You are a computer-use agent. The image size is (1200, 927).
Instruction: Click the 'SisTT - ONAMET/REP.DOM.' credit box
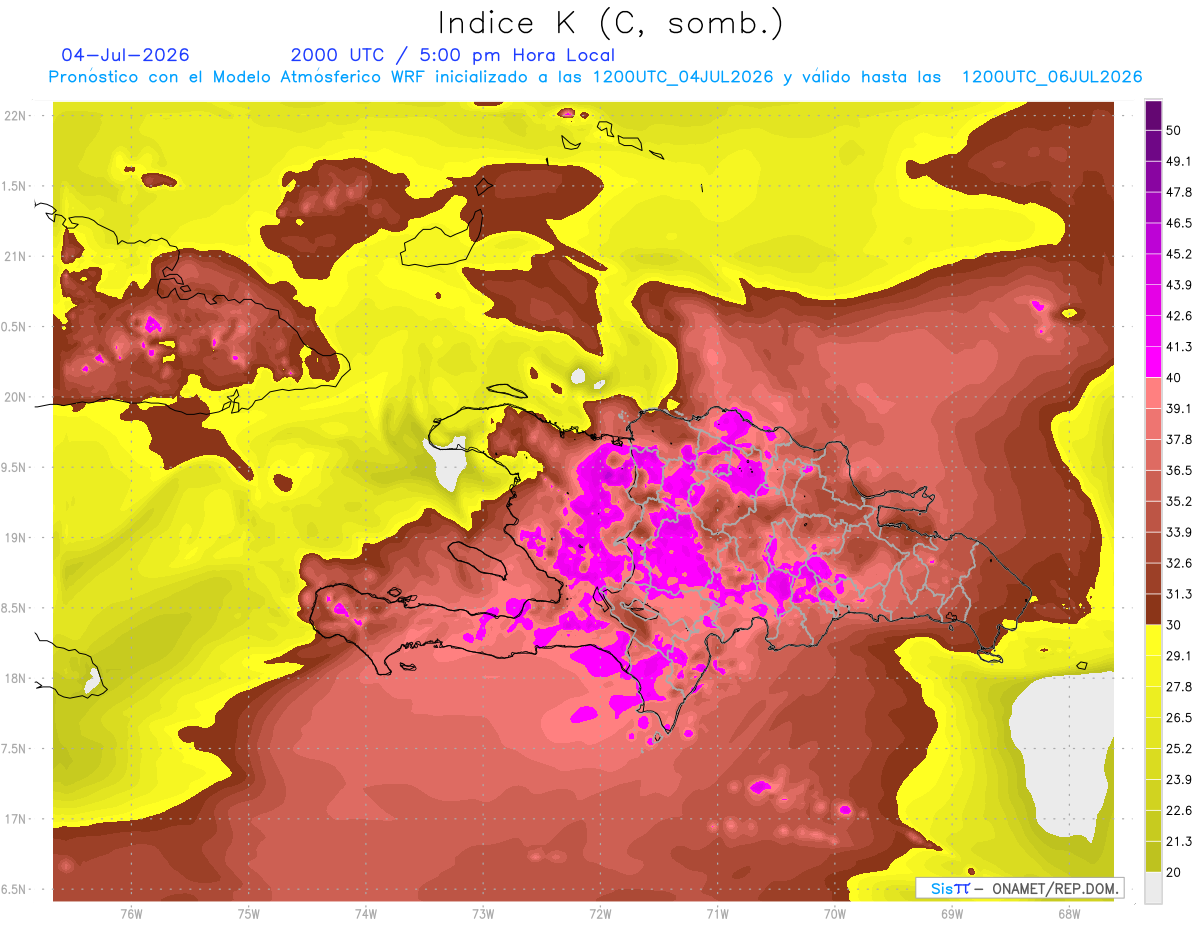click(x=1020, y=888)
